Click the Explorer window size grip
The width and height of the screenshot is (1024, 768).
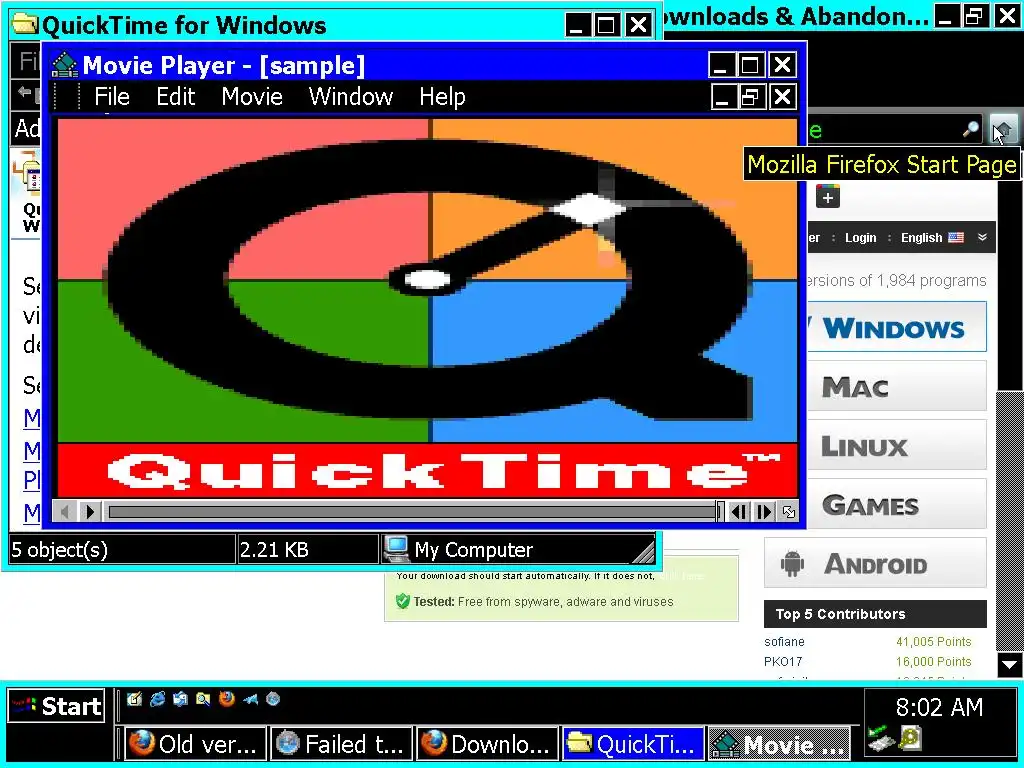click(x=644, y=552)
